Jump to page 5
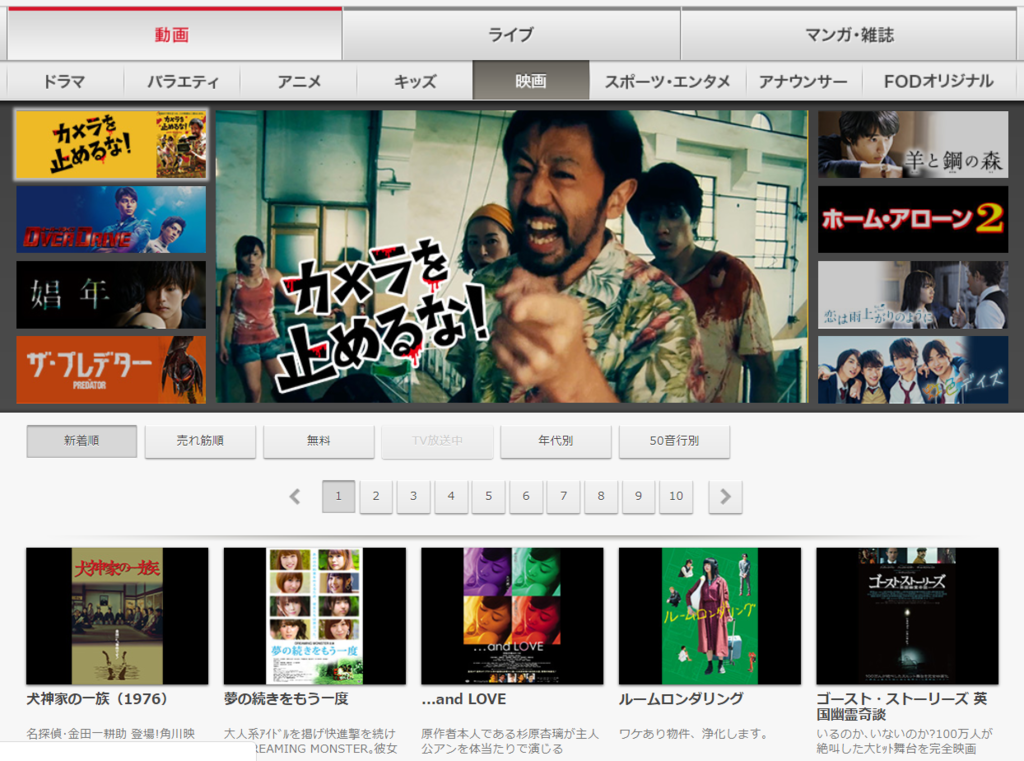This screenshot has width=1024, height=761. pos(488,496)
